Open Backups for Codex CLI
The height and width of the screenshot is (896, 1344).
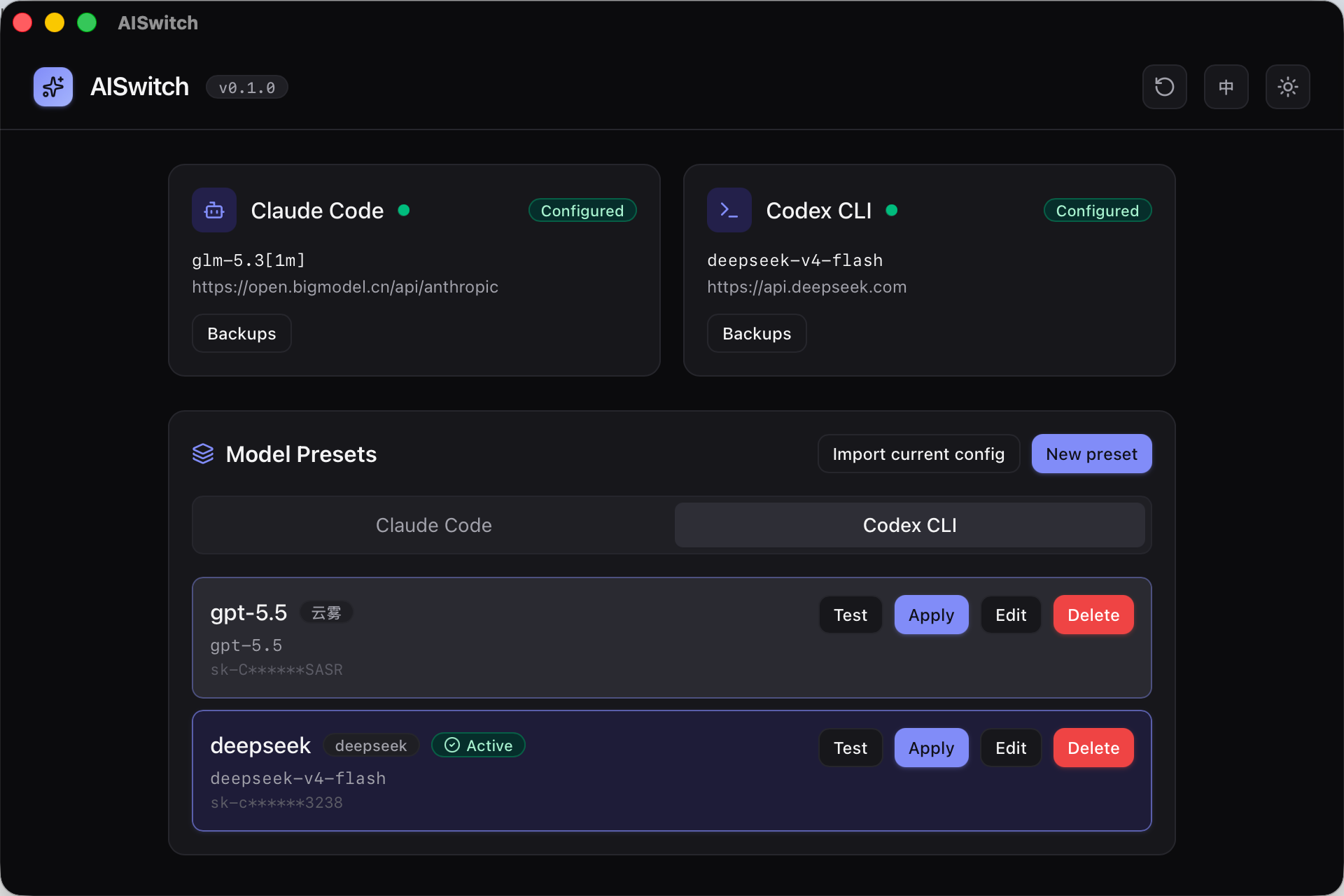tap(757, 333)
